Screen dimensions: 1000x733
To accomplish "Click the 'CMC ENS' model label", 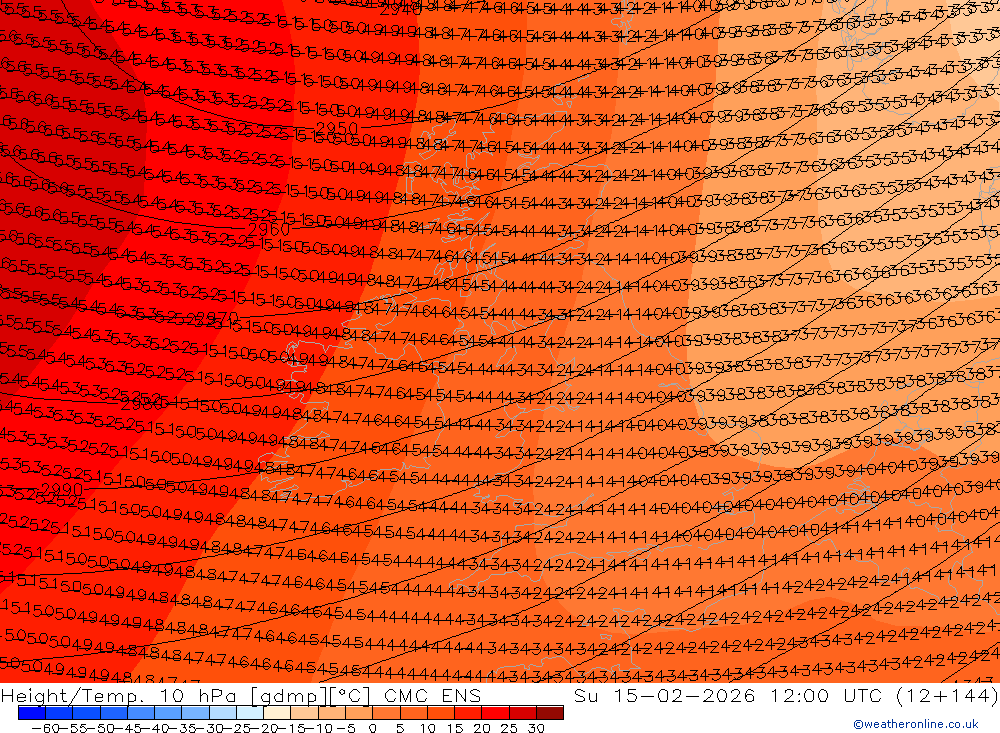I will tap(432, 695).
